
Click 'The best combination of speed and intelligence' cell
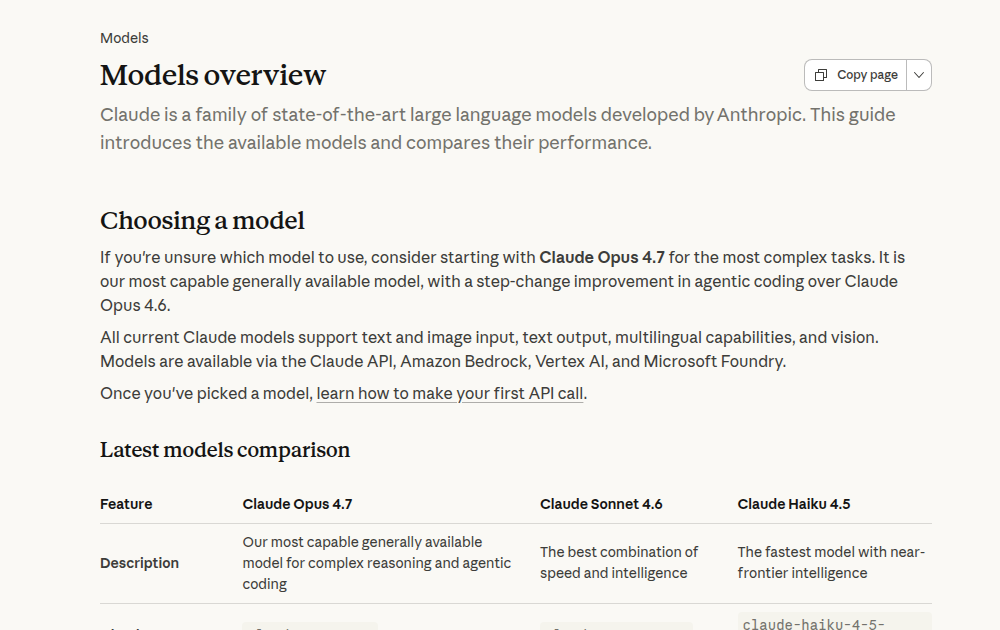pyautogui.click(x=619, y=562)
